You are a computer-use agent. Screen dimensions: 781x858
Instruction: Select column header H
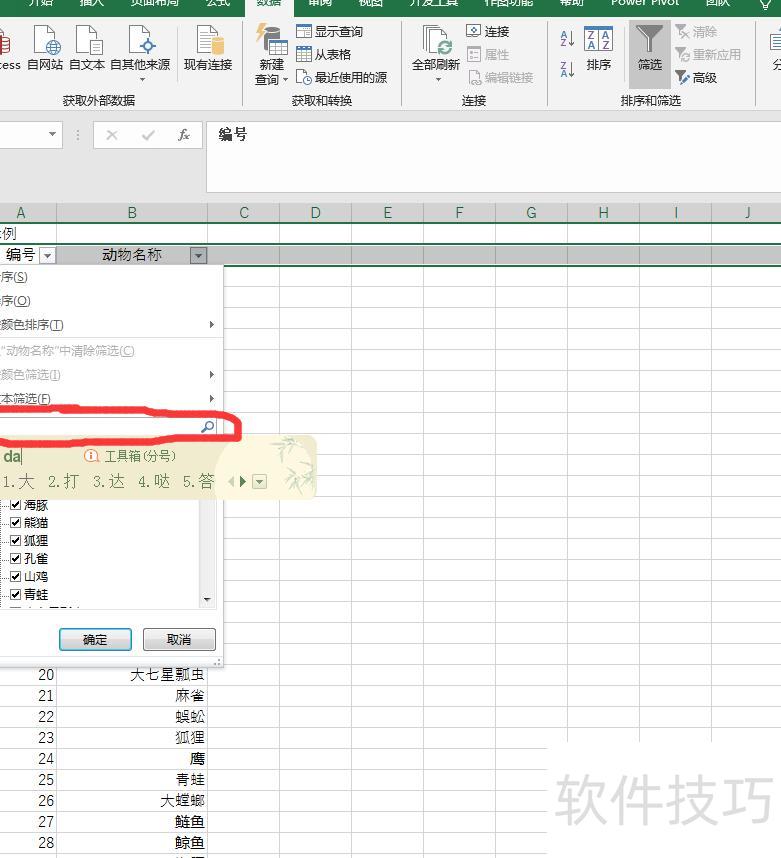(x=603, y=213)
